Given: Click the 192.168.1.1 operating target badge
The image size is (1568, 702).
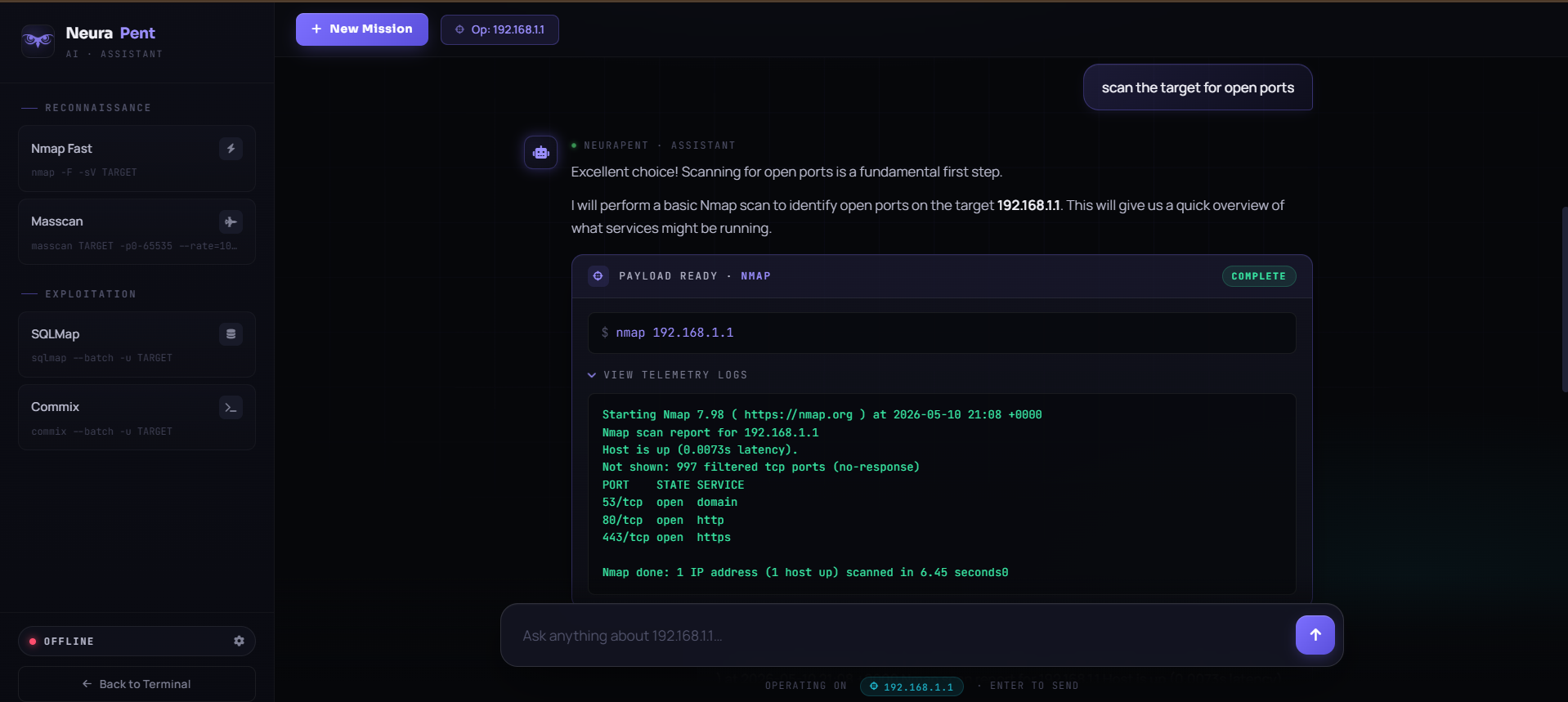Looking at the screenshot, I should 912,686.
